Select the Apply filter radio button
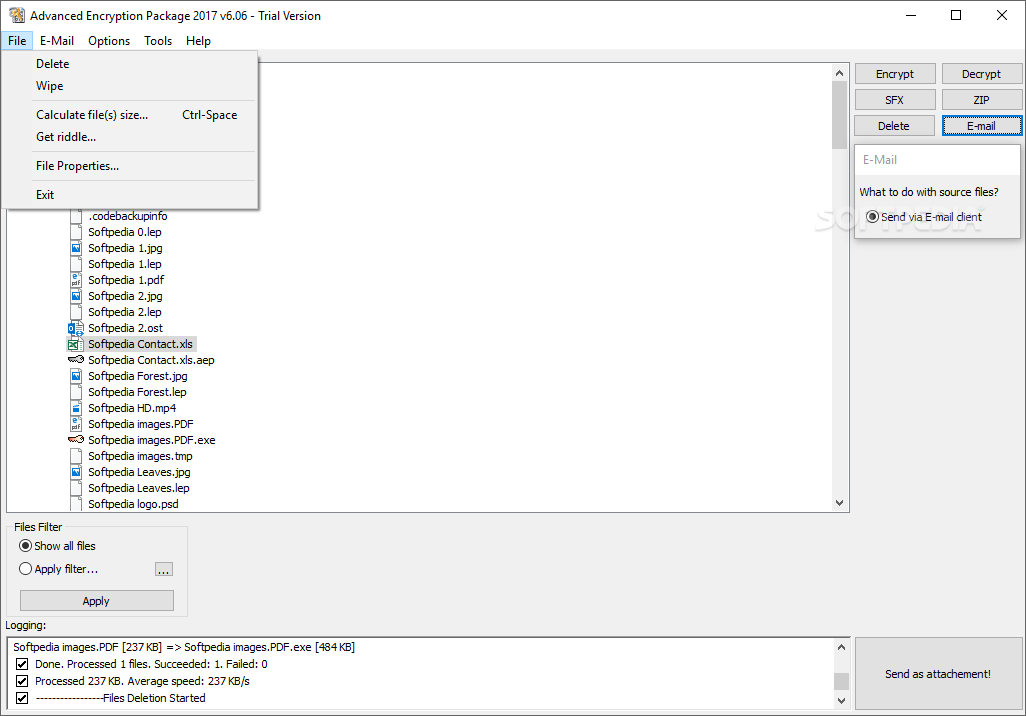This screenshot has height=716, width=1026. tap(26, 569)
